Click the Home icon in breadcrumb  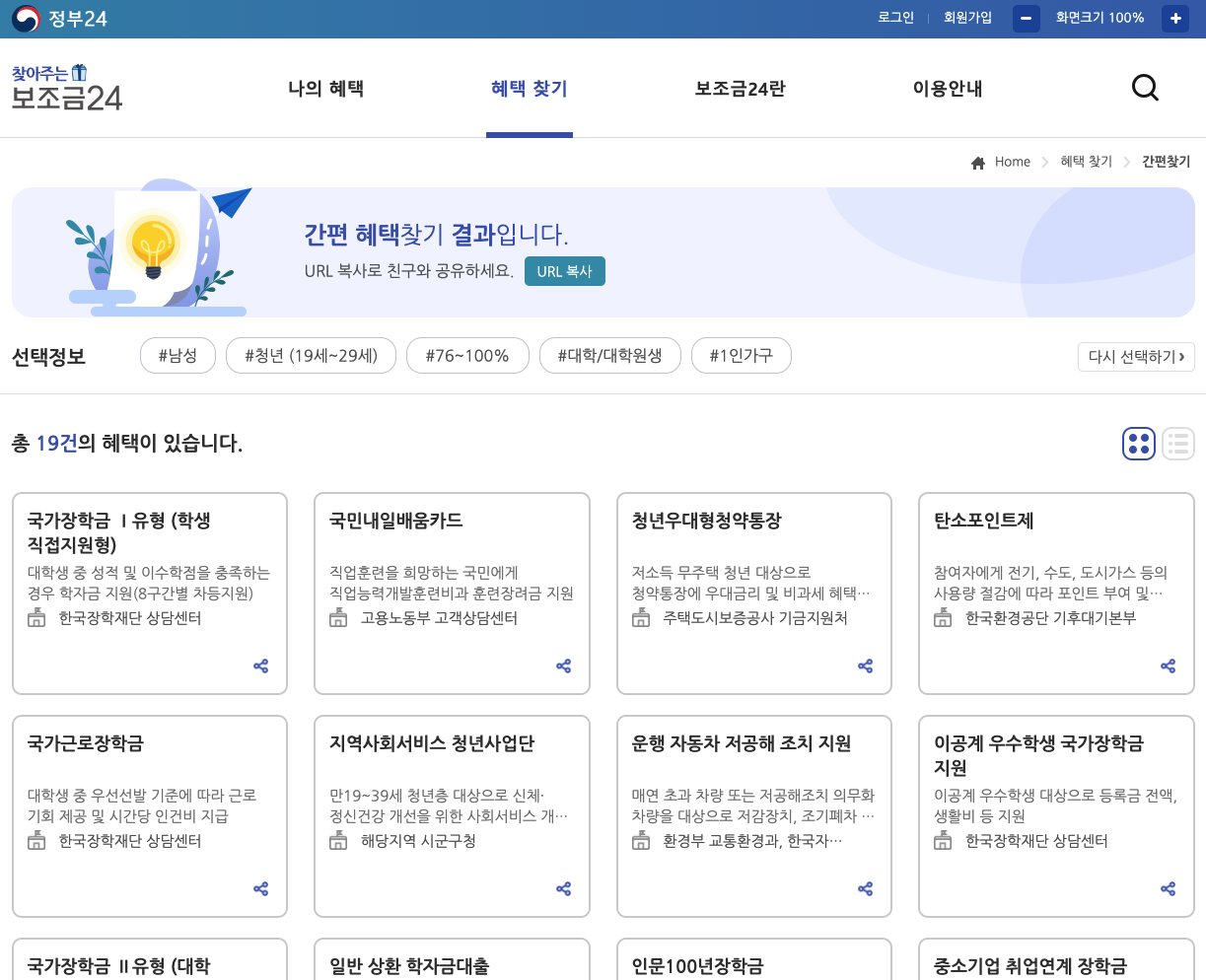pyautogui.click(x=978, y=163)
